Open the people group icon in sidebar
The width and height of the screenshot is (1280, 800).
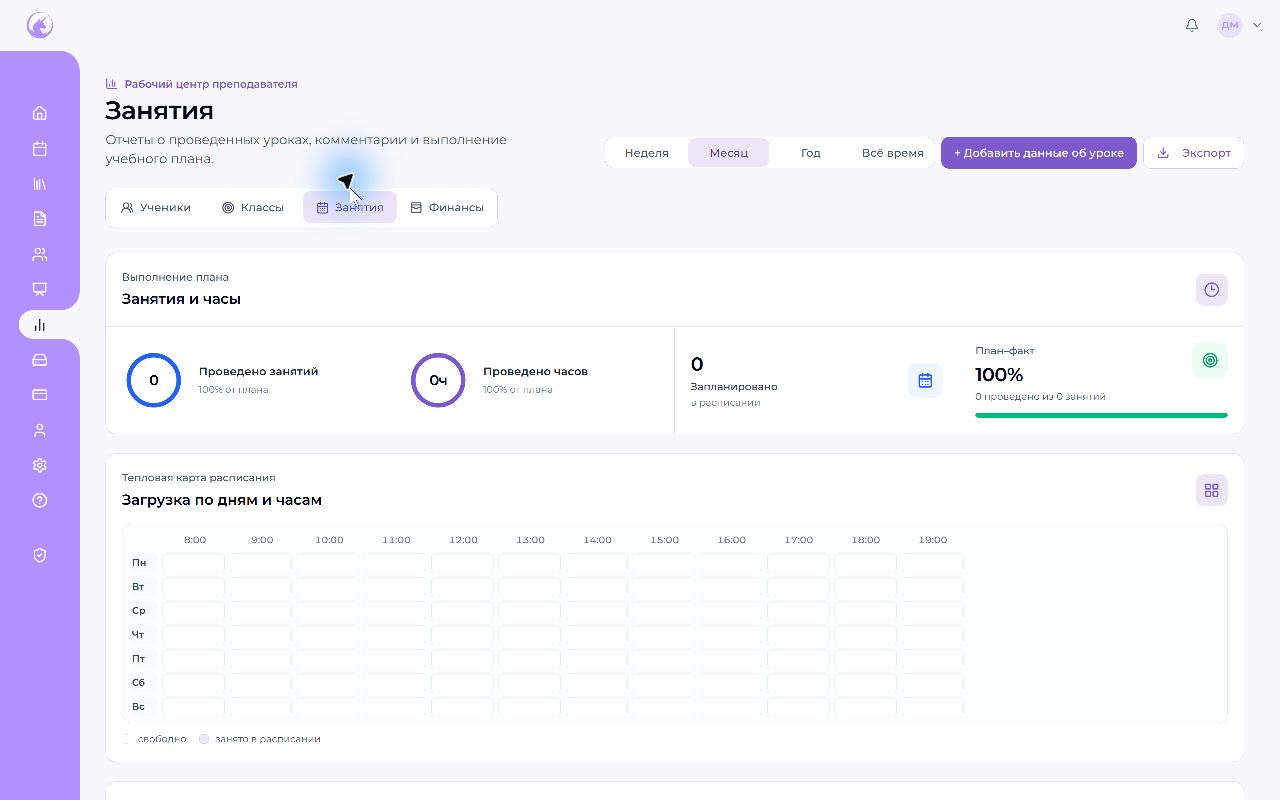click(40, 254)
